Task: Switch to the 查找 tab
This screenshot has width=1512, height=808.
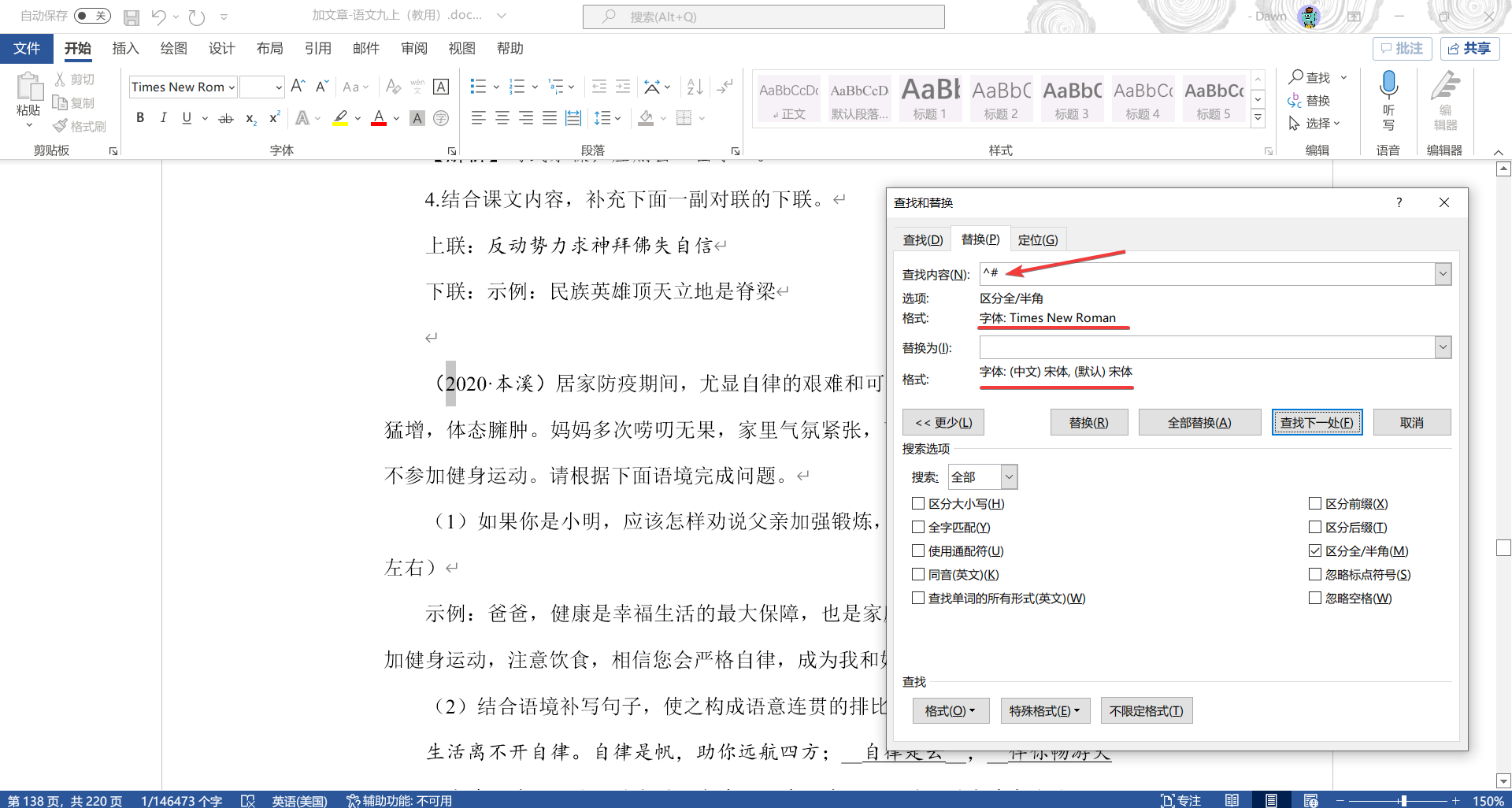Action: [923, 239]
